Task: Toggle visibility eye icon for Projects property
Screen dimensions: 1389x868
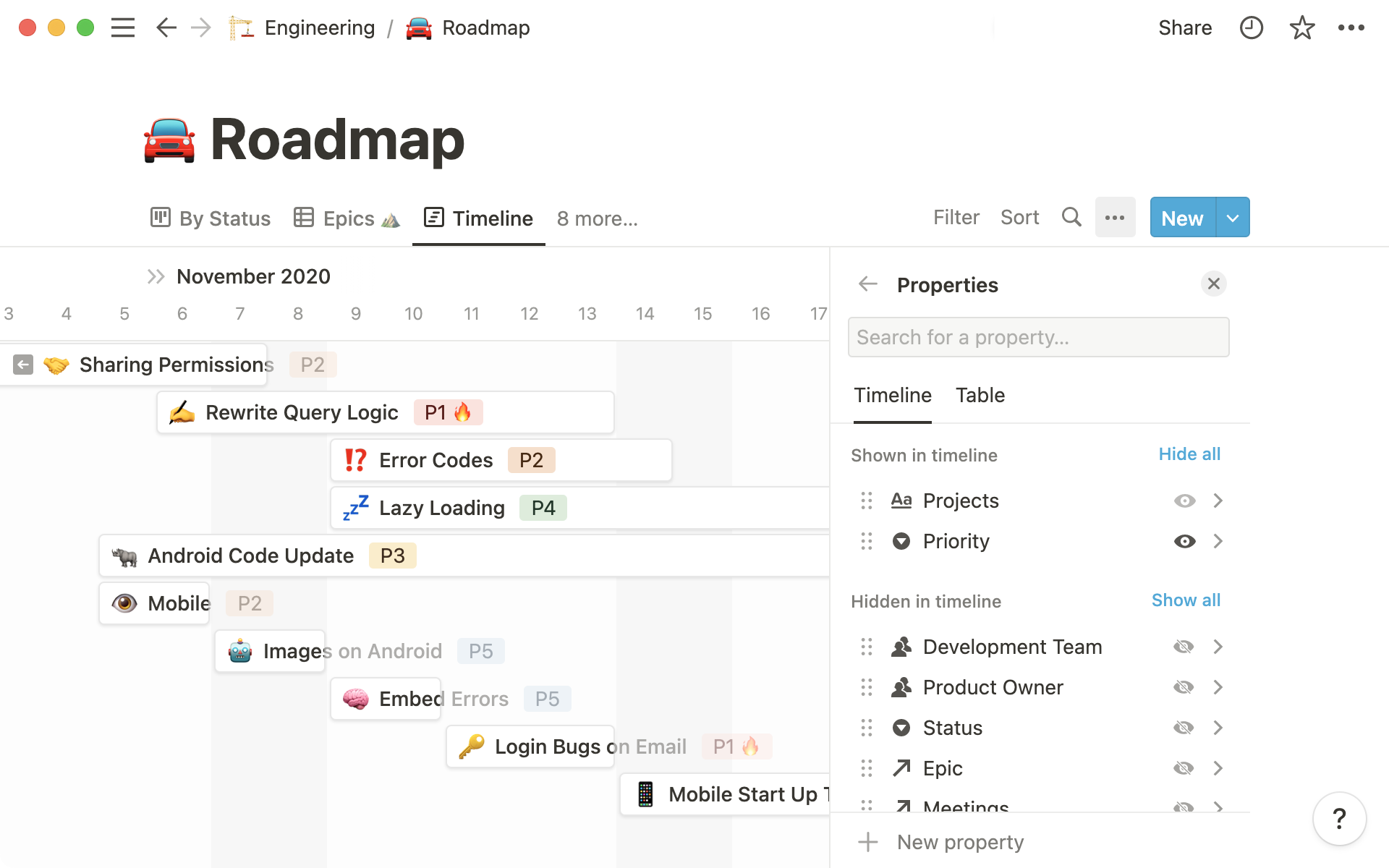Action: click(1184, 500)
